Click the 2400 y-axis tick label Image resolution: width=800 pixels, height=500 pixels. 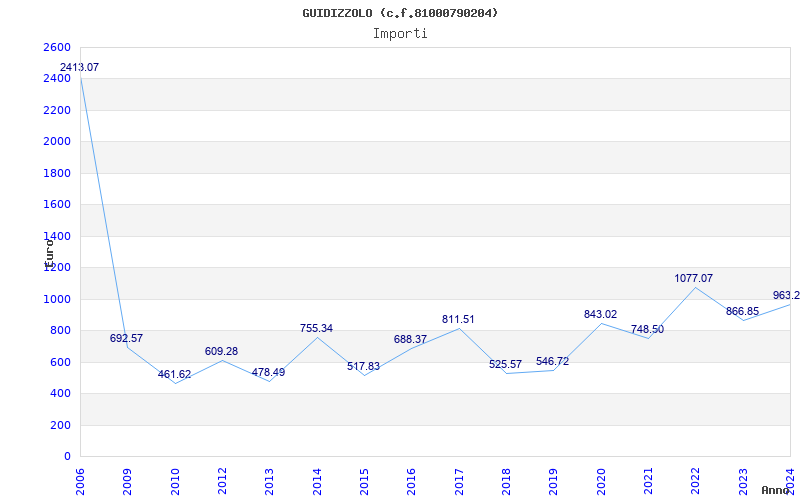[x=55, y=79]
